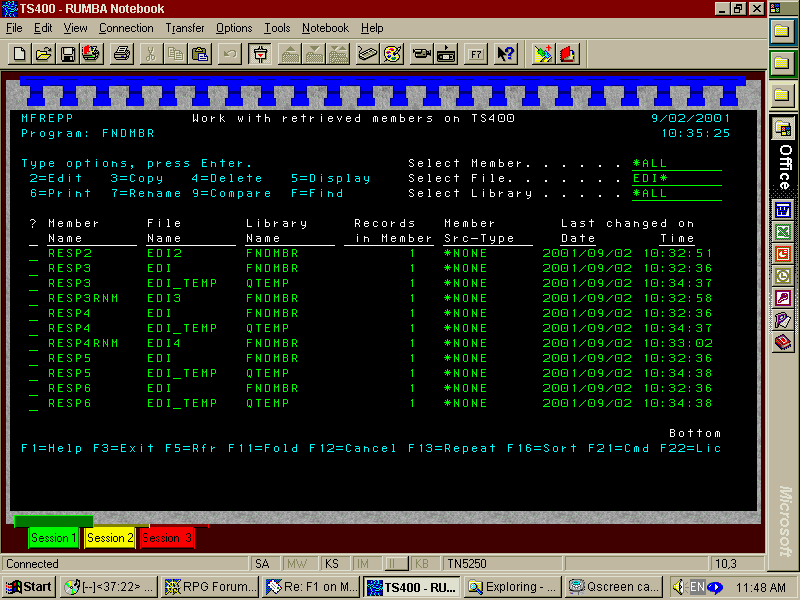Click the Save diskette toolbar icon
This screenshot has width=800, height=600.
coord(68,54)
